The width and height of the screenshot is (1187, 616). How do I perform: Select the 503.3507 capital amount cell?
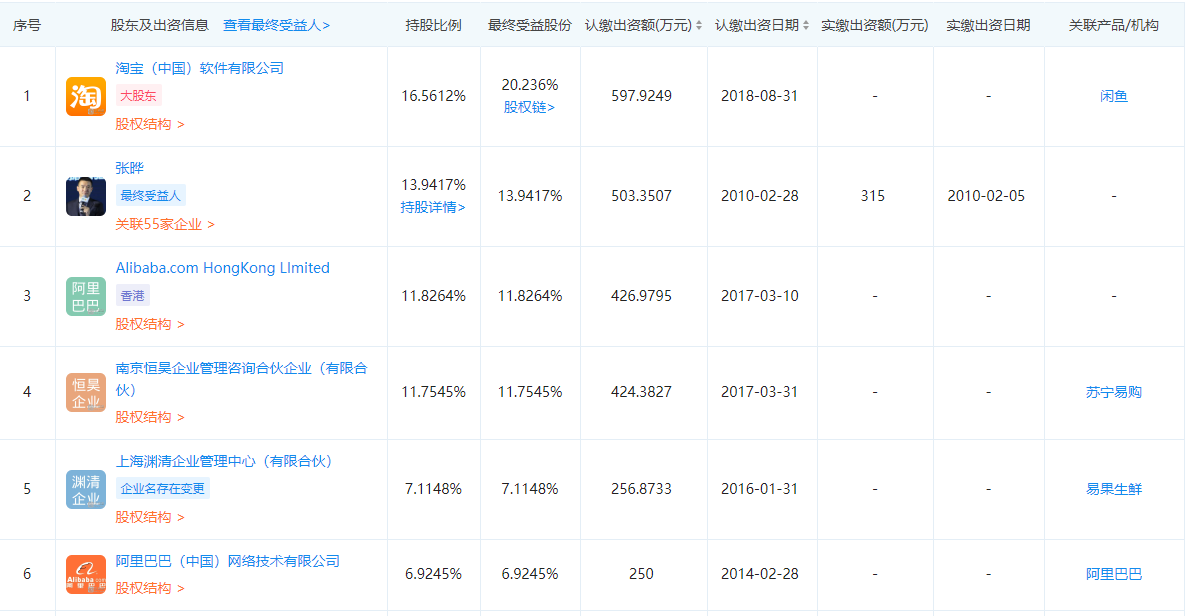click(641, 196)
